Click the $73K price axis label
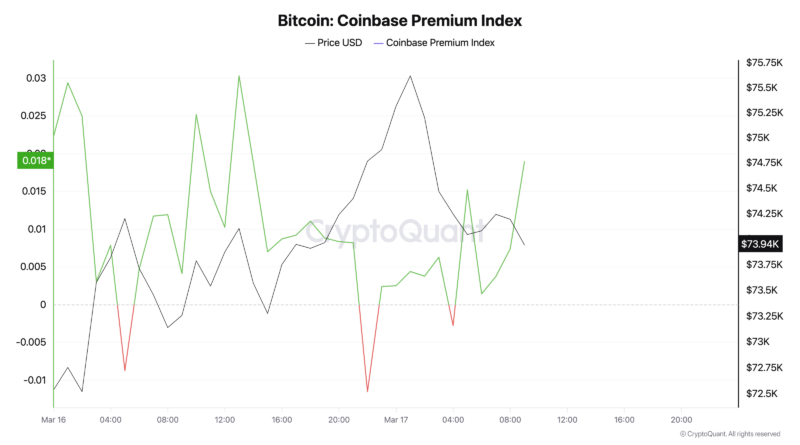Screen dimensions: 800x445 click(756, 342)
